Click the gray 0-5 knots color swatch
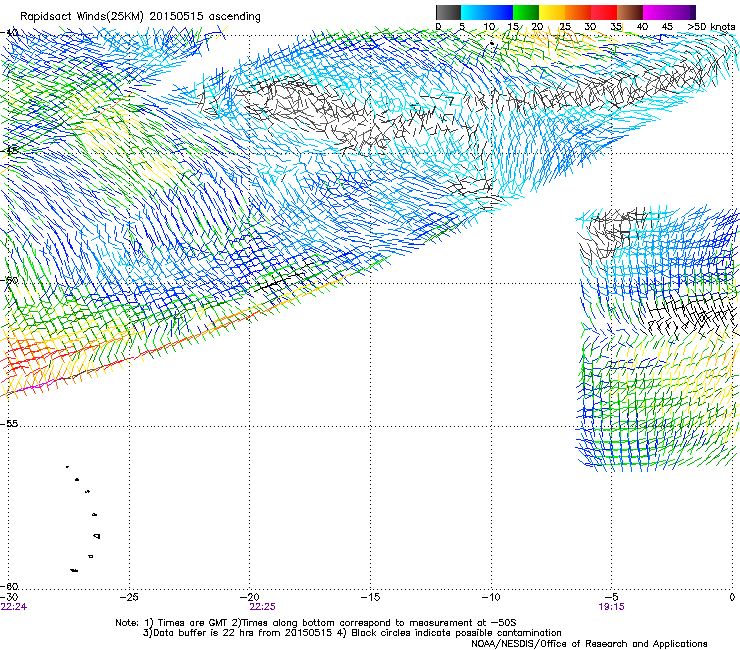 coord(448,12)
